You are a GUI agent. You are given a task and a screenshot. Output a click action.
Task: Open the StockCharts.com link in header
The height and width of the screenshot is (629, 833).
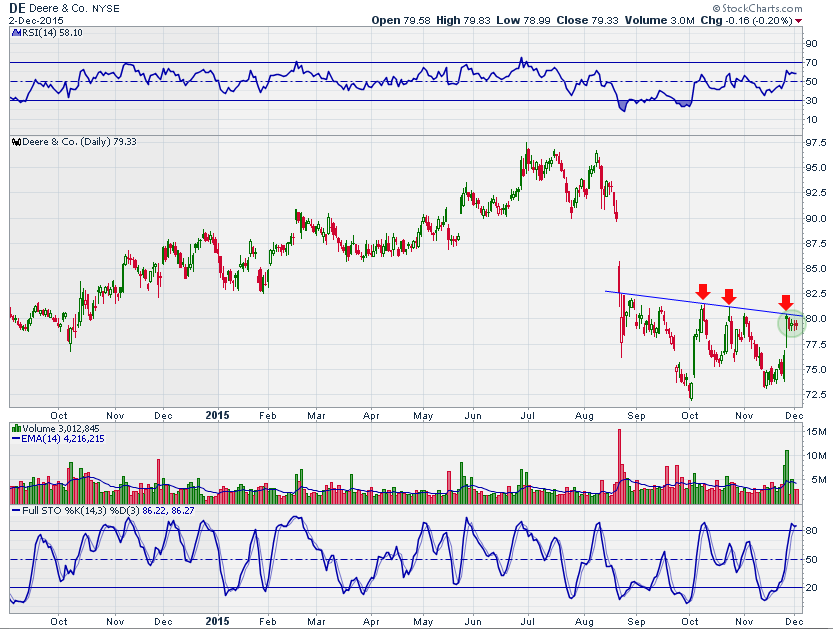pos(758,8)
